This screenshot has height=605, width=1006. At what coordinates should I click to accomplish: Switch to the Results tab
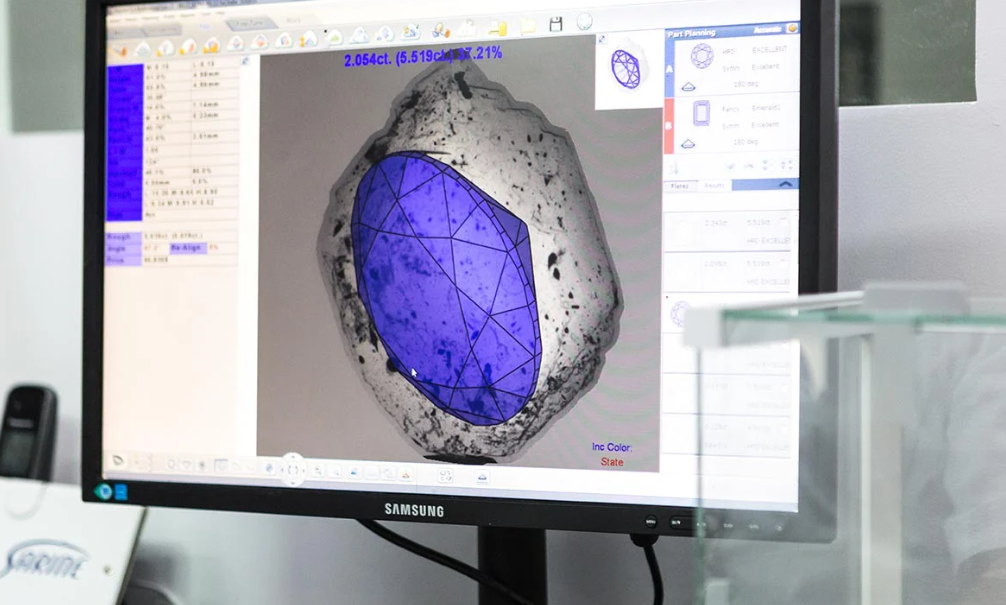click(714, 185)
